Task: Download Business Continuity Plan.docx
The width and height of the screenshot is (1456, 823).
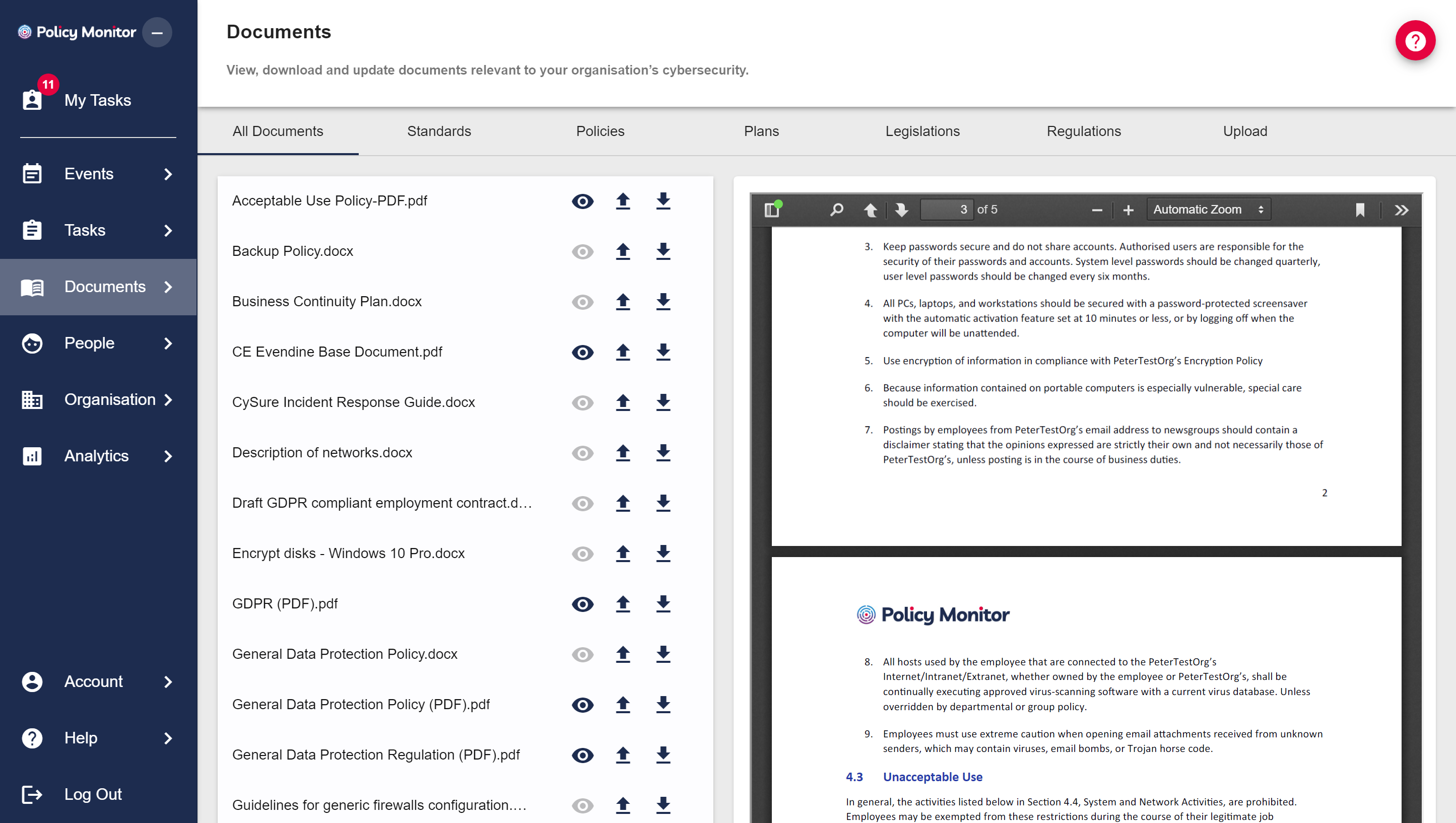Action: 663,301
